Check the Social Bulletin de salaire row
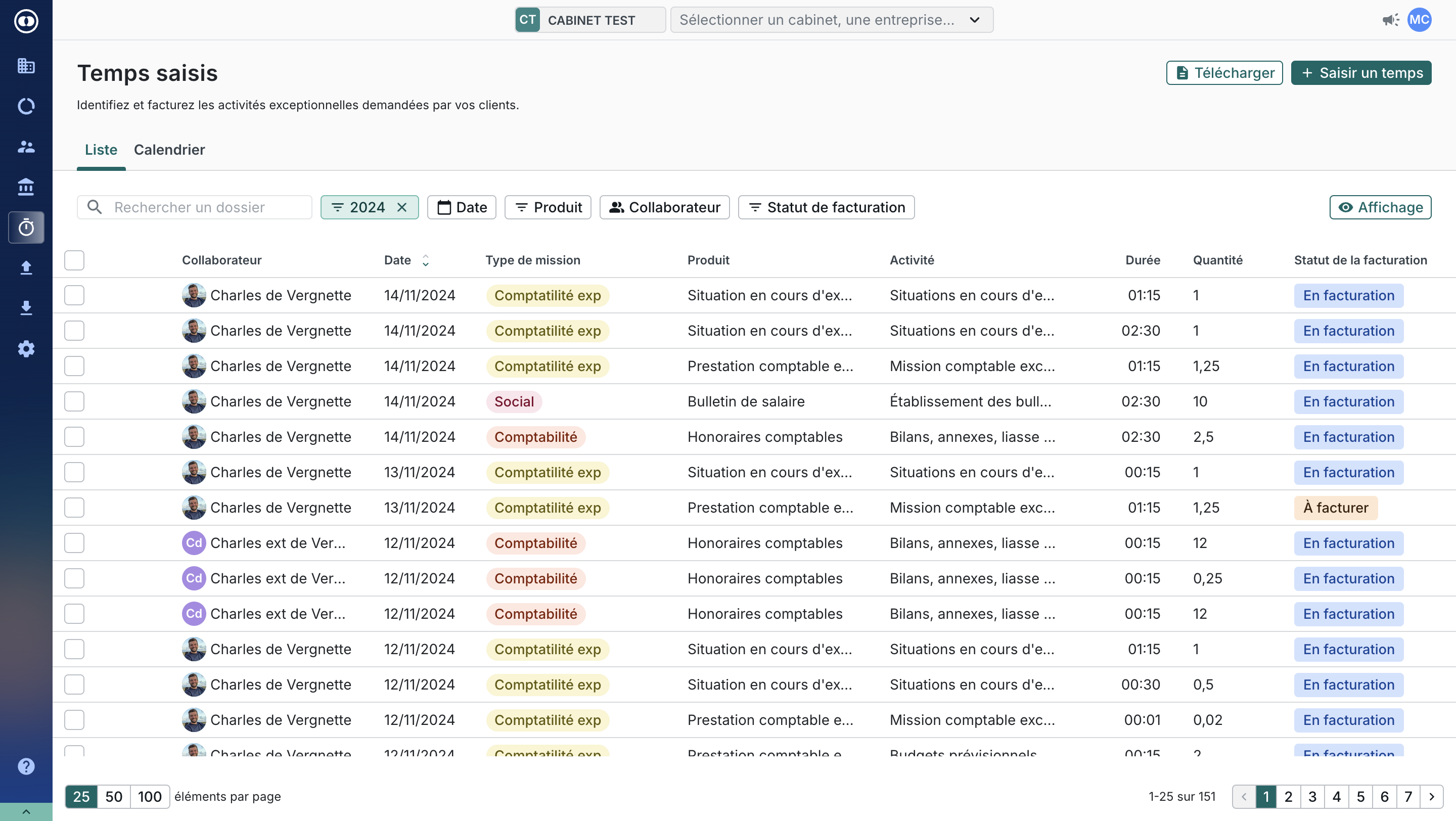This screenshot has height=821, width=1456. [74, 402]
